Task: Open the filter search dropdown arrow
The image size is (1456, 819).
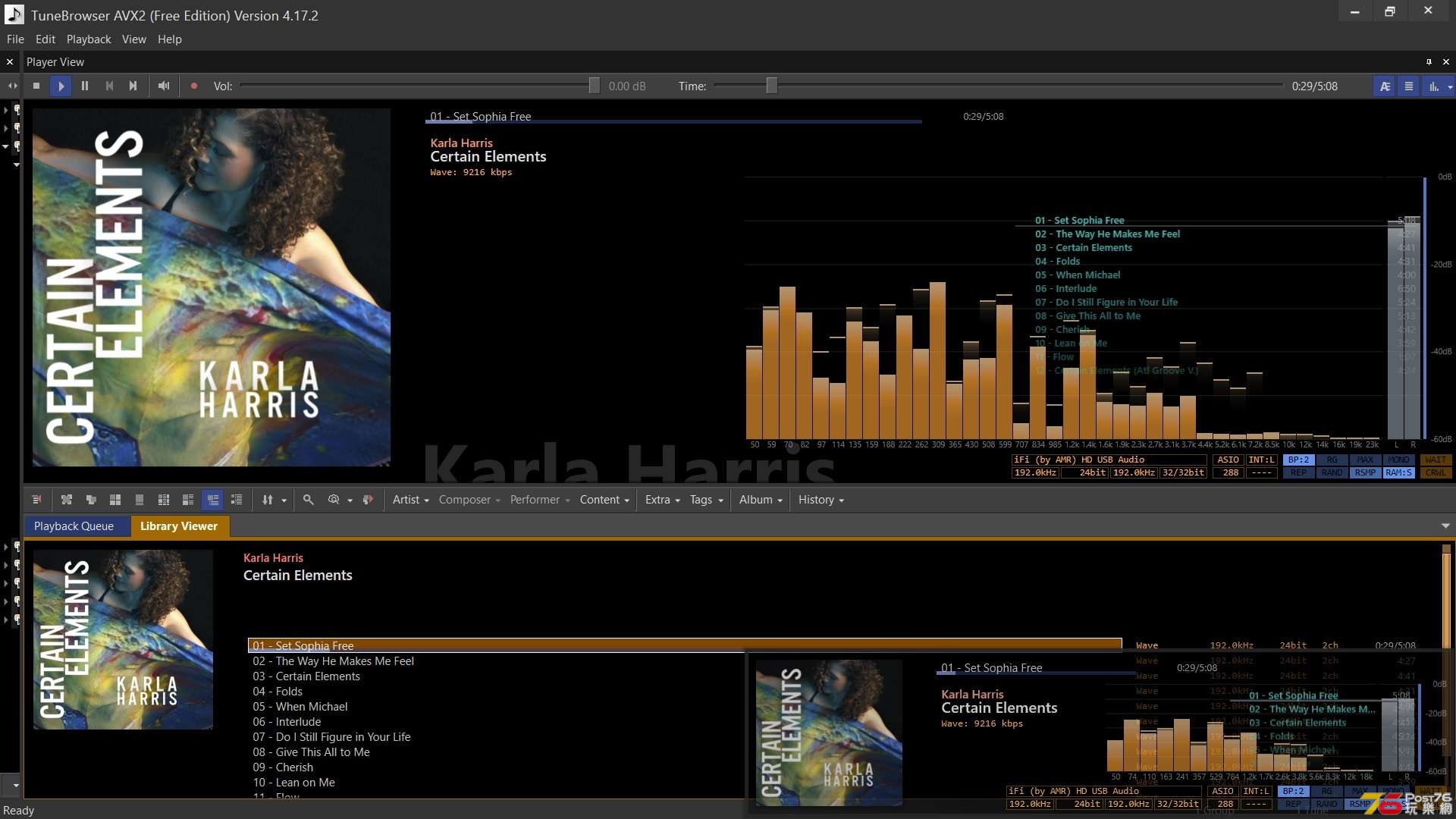Action: 350,500
